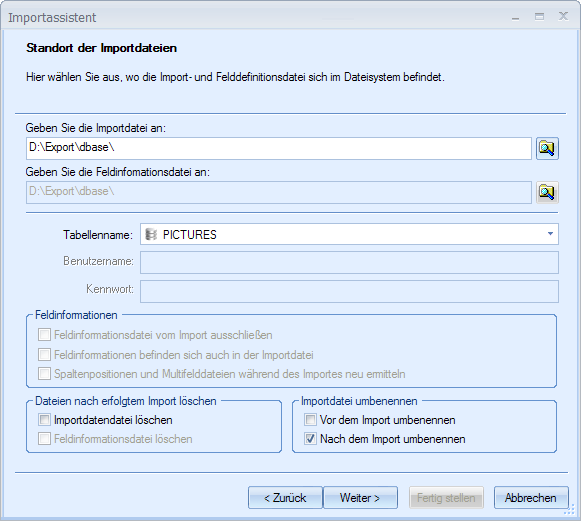Select the PICTURES table combo box
The image size is (581, 521).
(x=349, y=234)
